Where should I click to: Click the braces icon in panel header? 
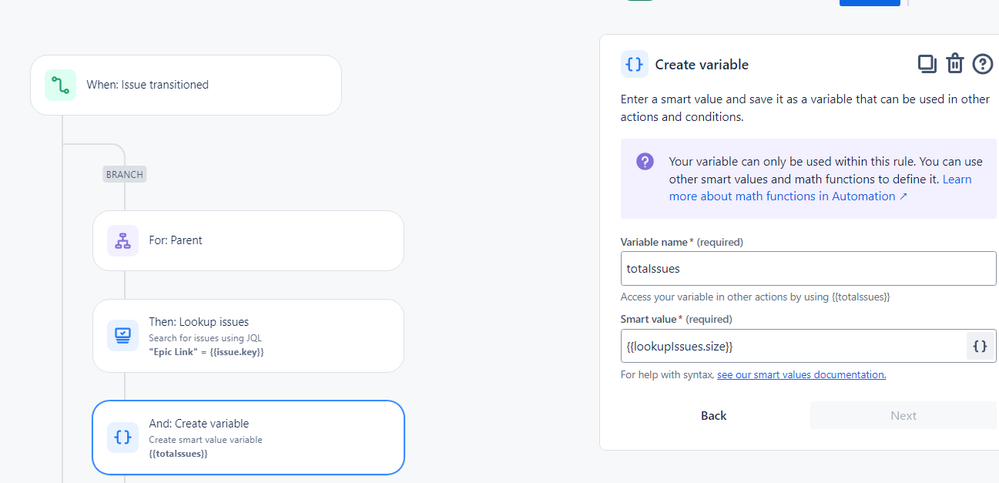[x=635, y=64]
